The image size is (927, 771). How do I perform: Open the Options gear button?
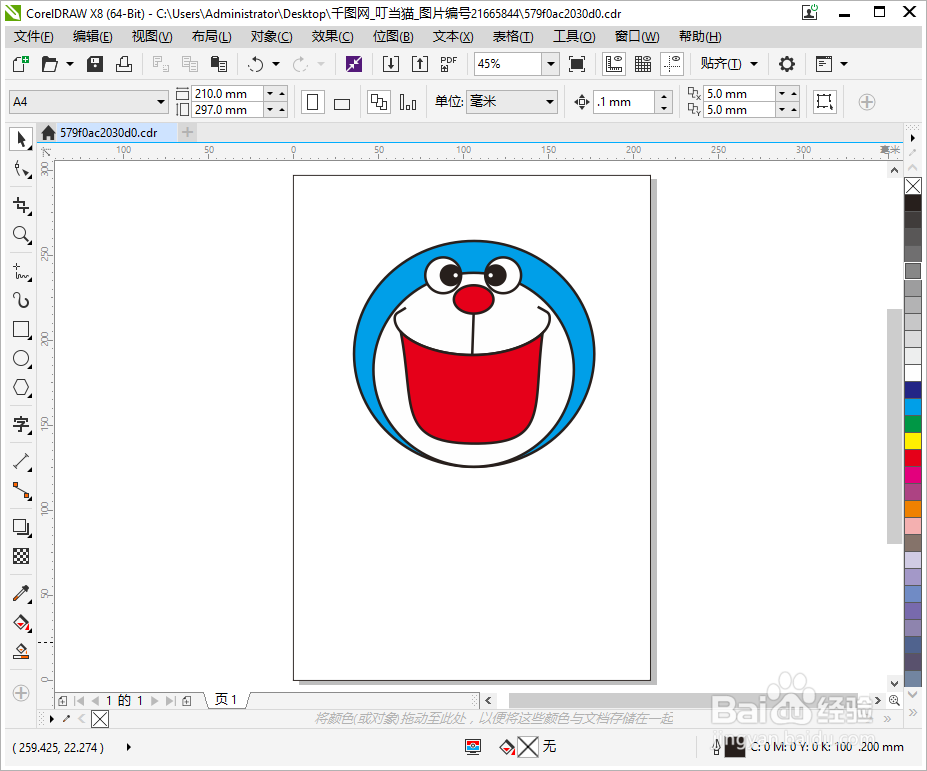point(786,64)
